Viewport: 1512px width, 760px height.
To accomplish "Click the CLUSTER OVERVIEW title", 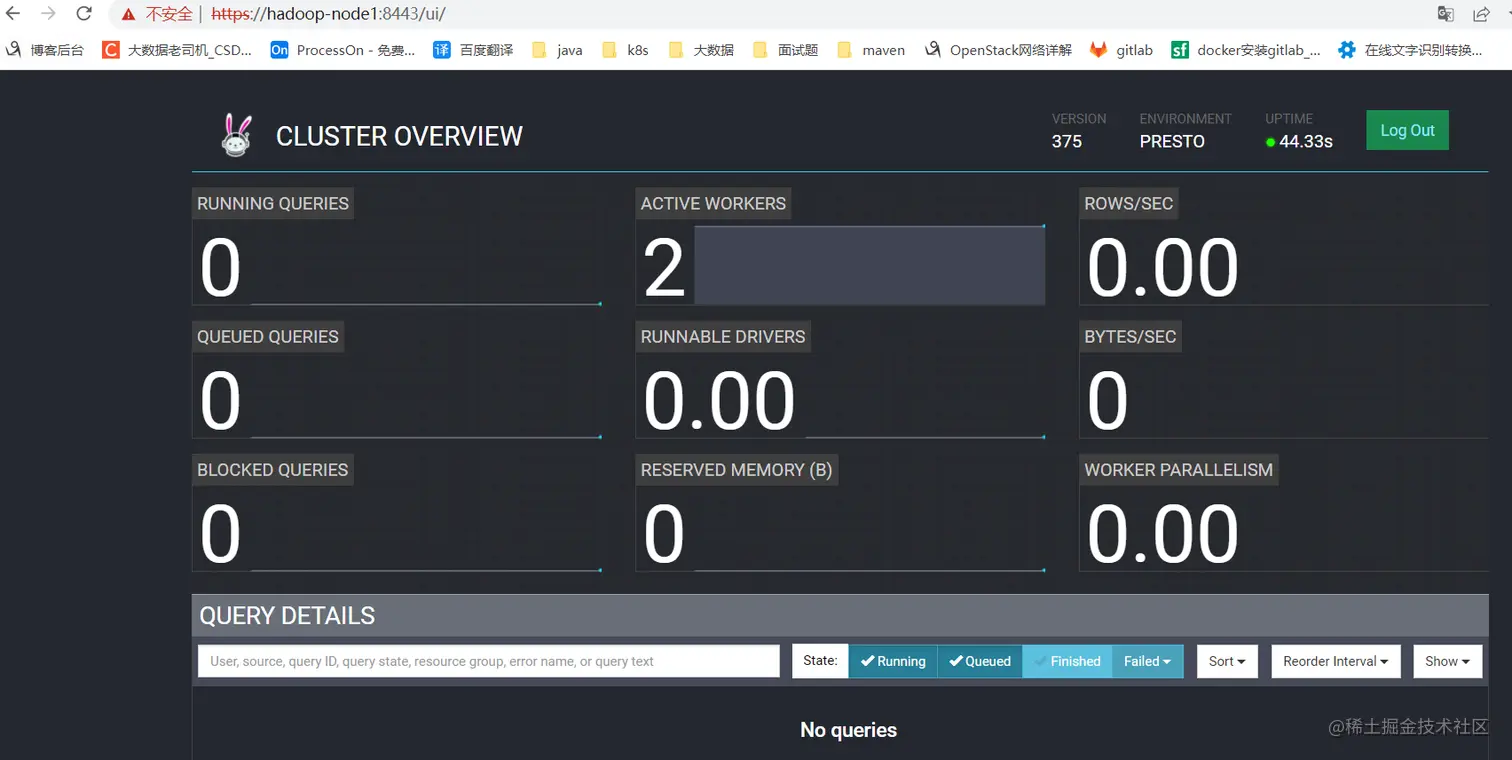I will [x=399, y=136].
